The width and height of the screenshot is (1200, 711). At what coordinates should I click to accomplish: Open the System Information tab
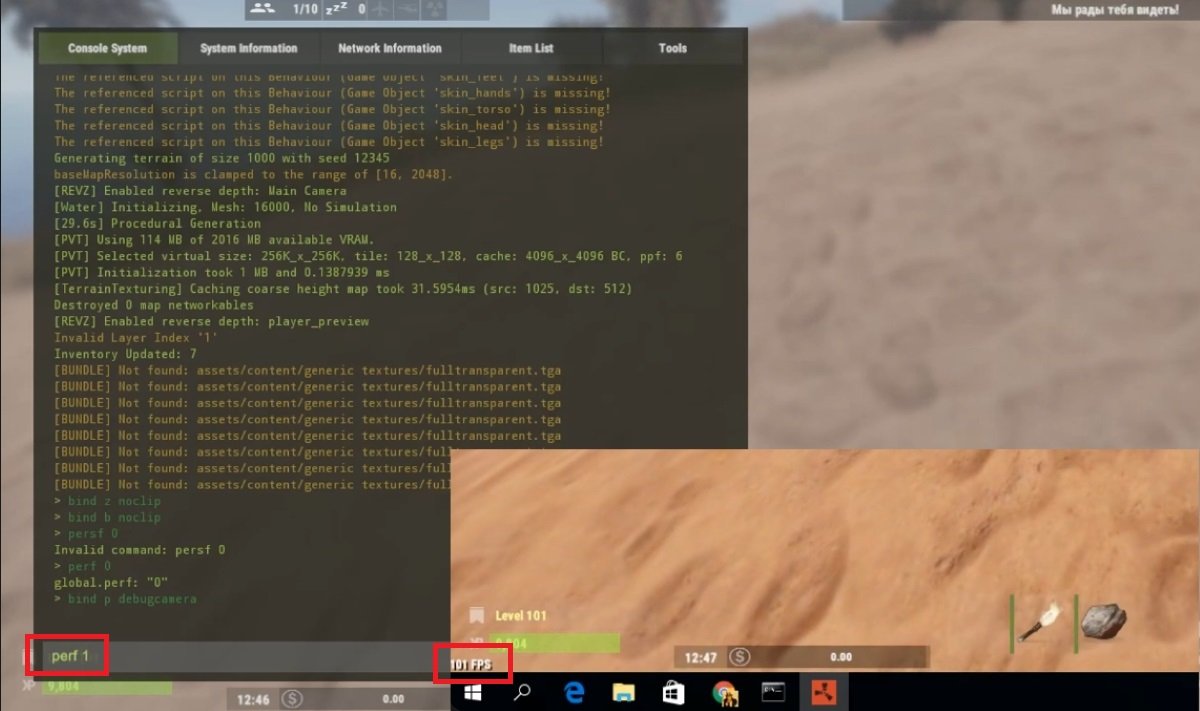click(249, 48)
